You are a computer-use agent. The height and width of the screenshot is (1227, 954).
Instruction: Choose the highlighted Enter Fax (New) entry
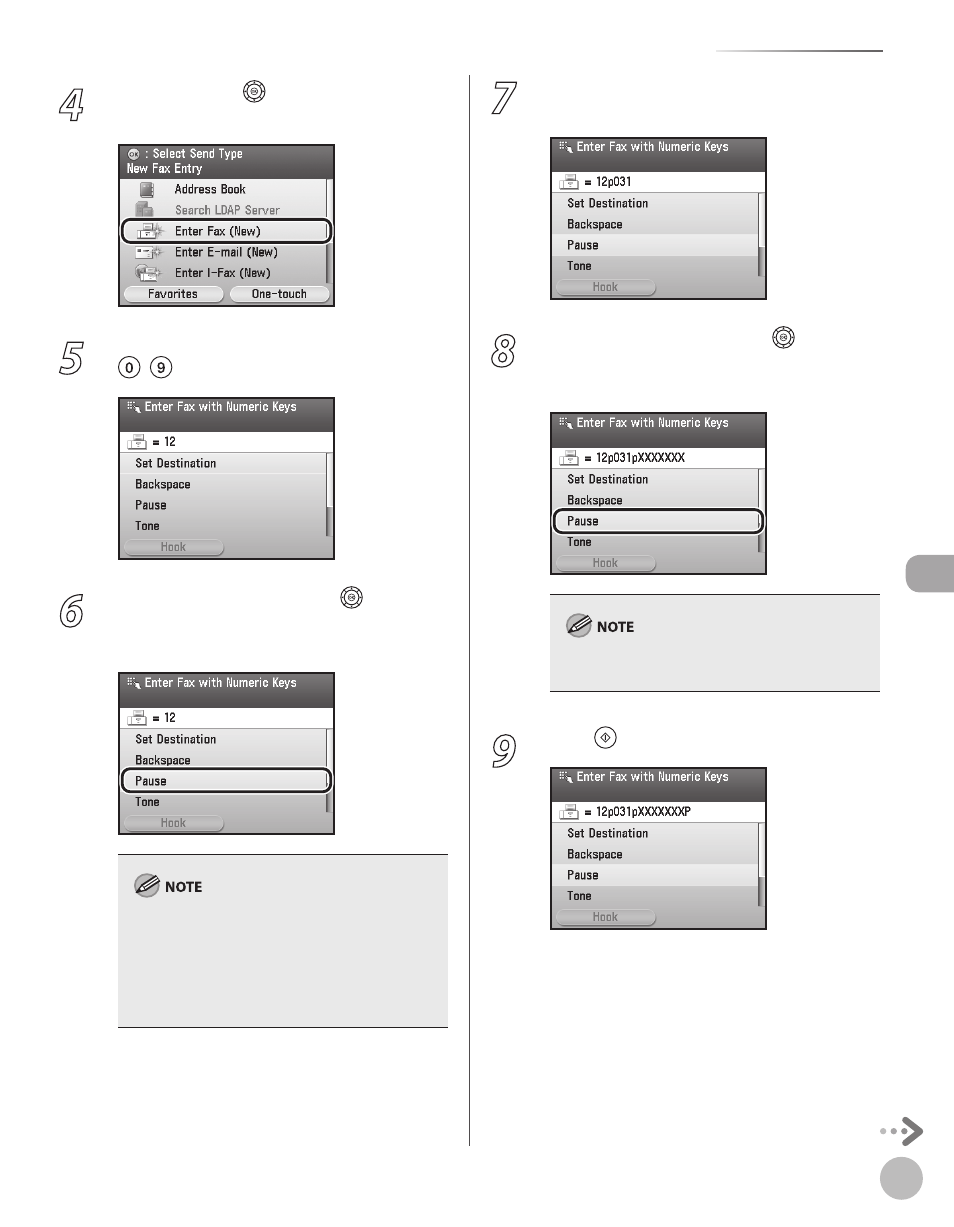coord(225,231)
